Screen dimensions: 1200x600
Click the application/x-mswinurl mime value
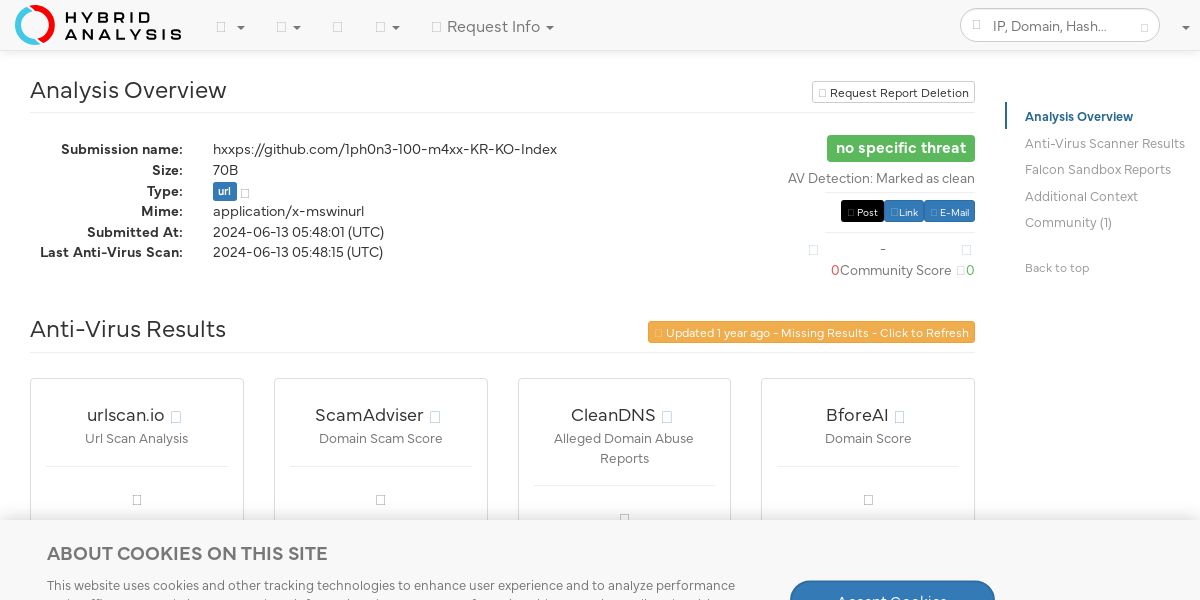[x=288, y=212]
